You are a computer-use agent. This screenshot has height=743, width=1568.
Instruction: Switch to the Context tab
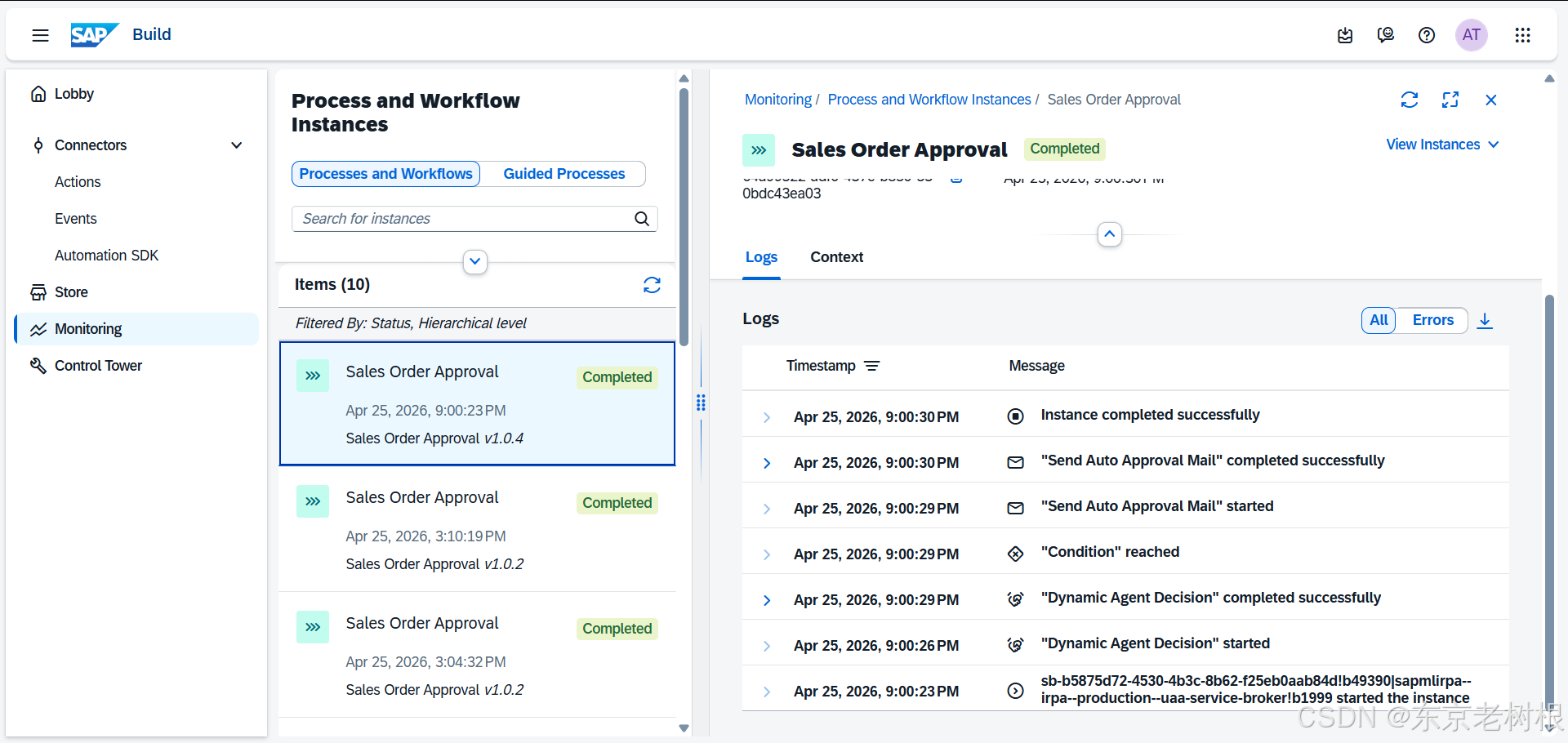836,257
